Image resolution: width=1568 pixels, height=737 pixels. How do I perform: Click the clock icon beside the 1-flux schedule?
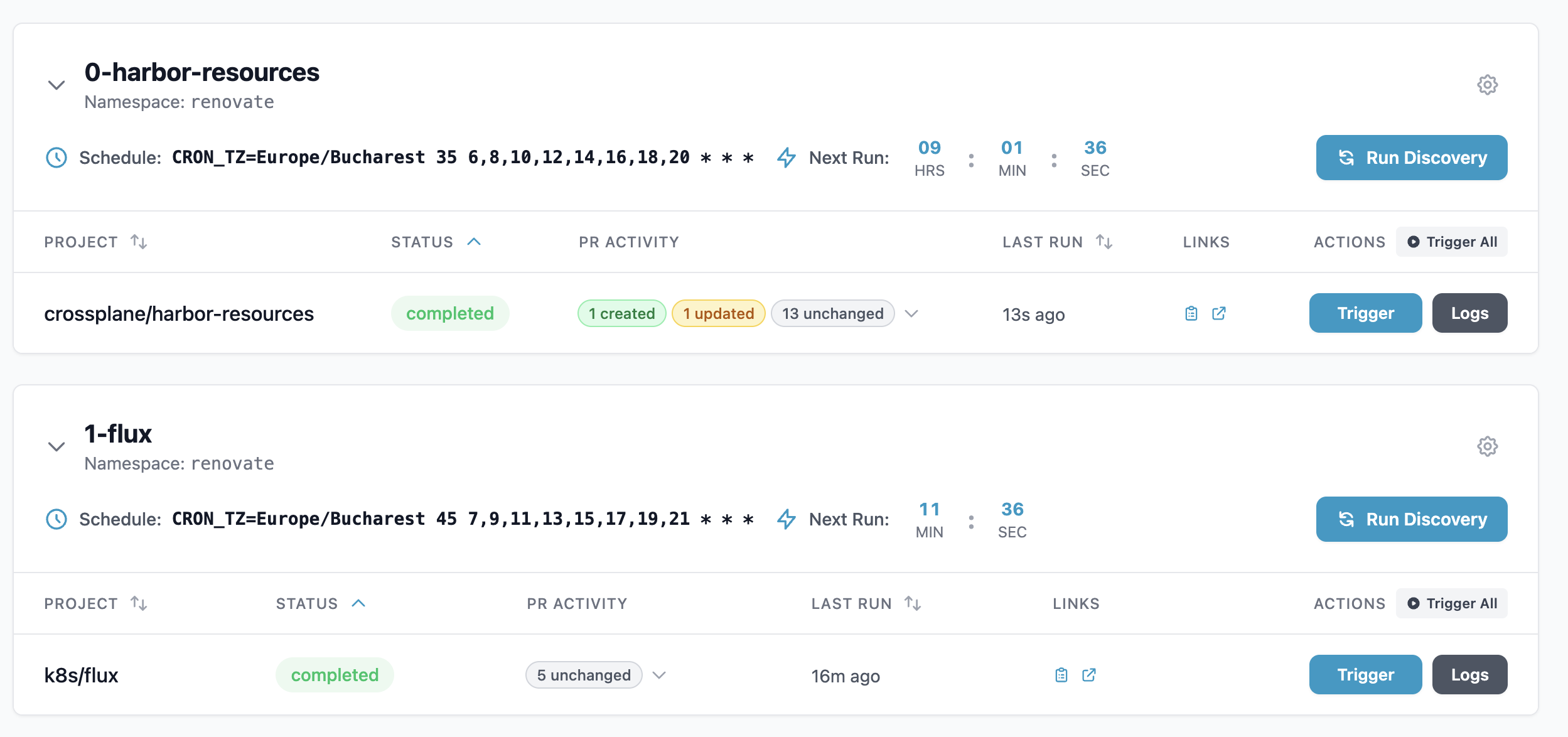pos(56,519)
